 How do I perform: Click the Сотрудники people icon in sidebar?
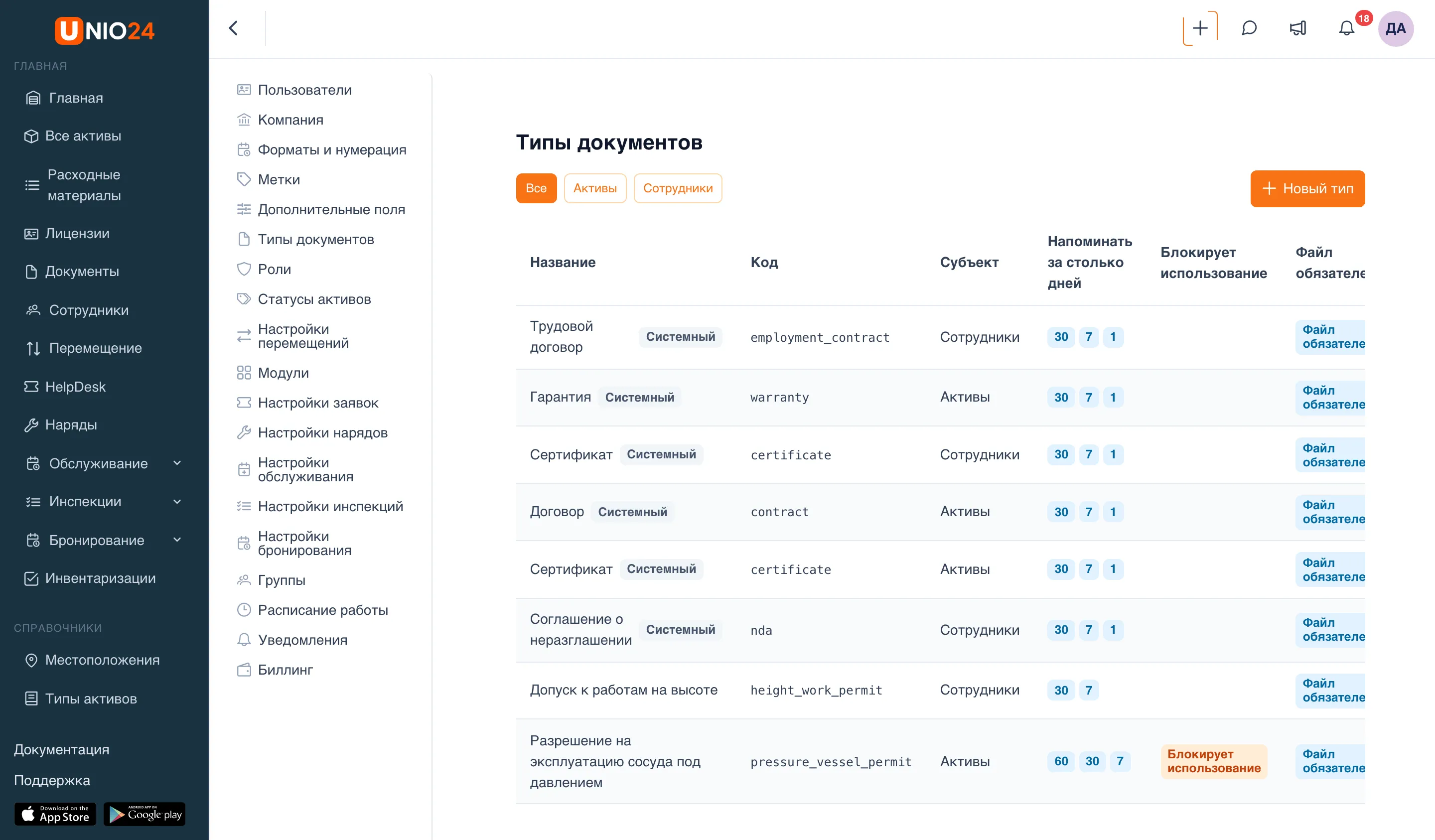(x=33, y=310)
